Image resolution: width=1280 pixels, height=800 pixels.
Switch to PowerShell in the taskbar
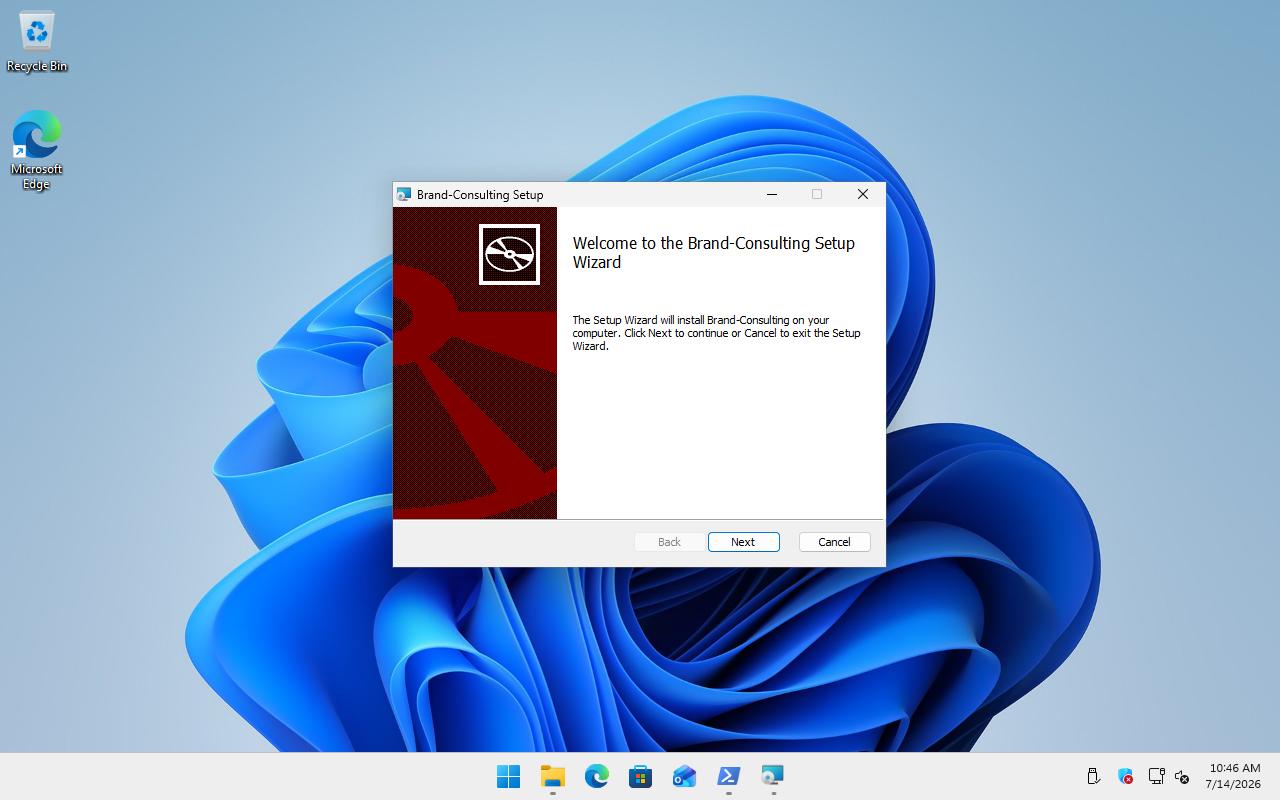(x=728, y=776)
